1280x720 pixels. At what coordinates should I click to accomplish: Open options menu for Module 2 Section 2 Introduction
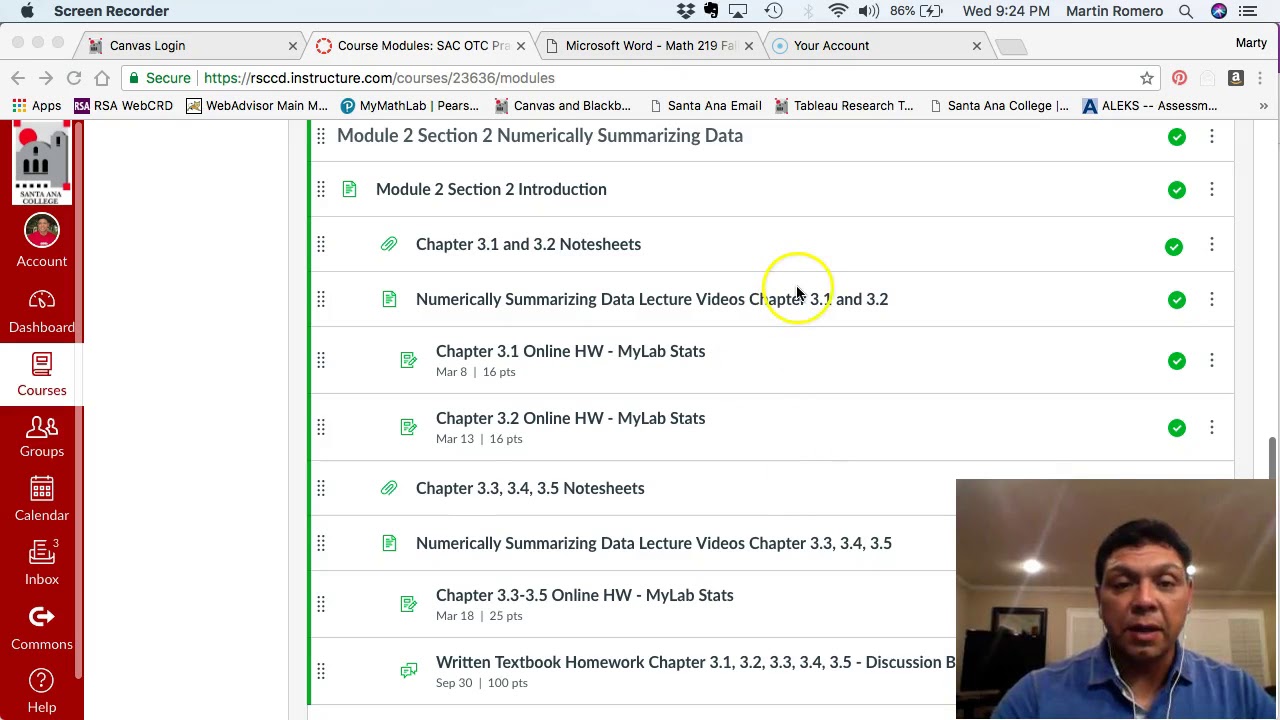1212,189
